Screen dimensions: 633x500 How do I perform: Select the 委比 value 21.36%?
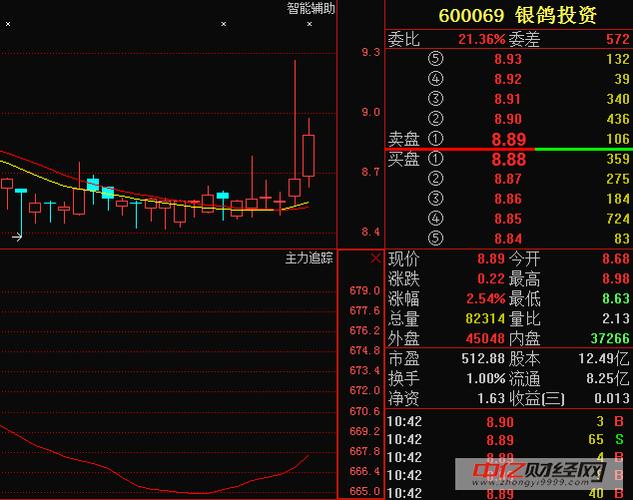click(x=482, y=40)
